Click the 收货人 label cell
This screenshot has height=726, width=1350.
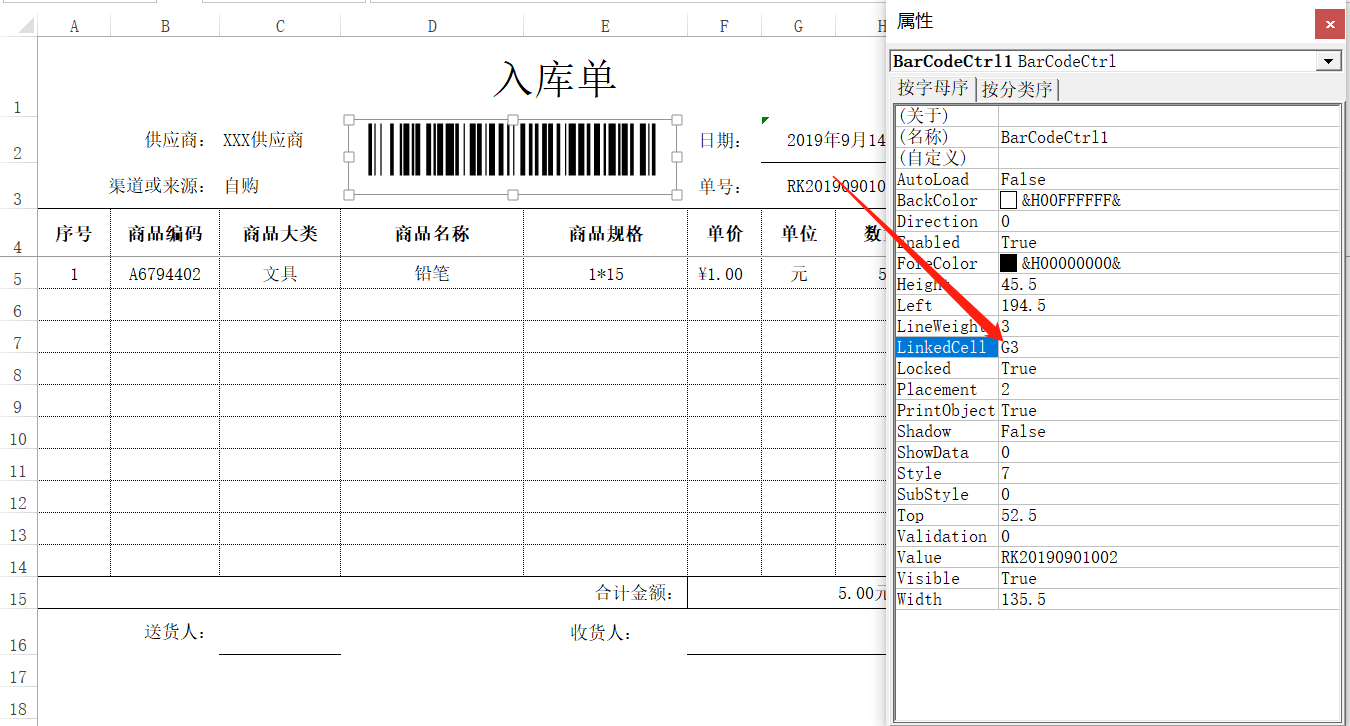[x=601, y=632]
